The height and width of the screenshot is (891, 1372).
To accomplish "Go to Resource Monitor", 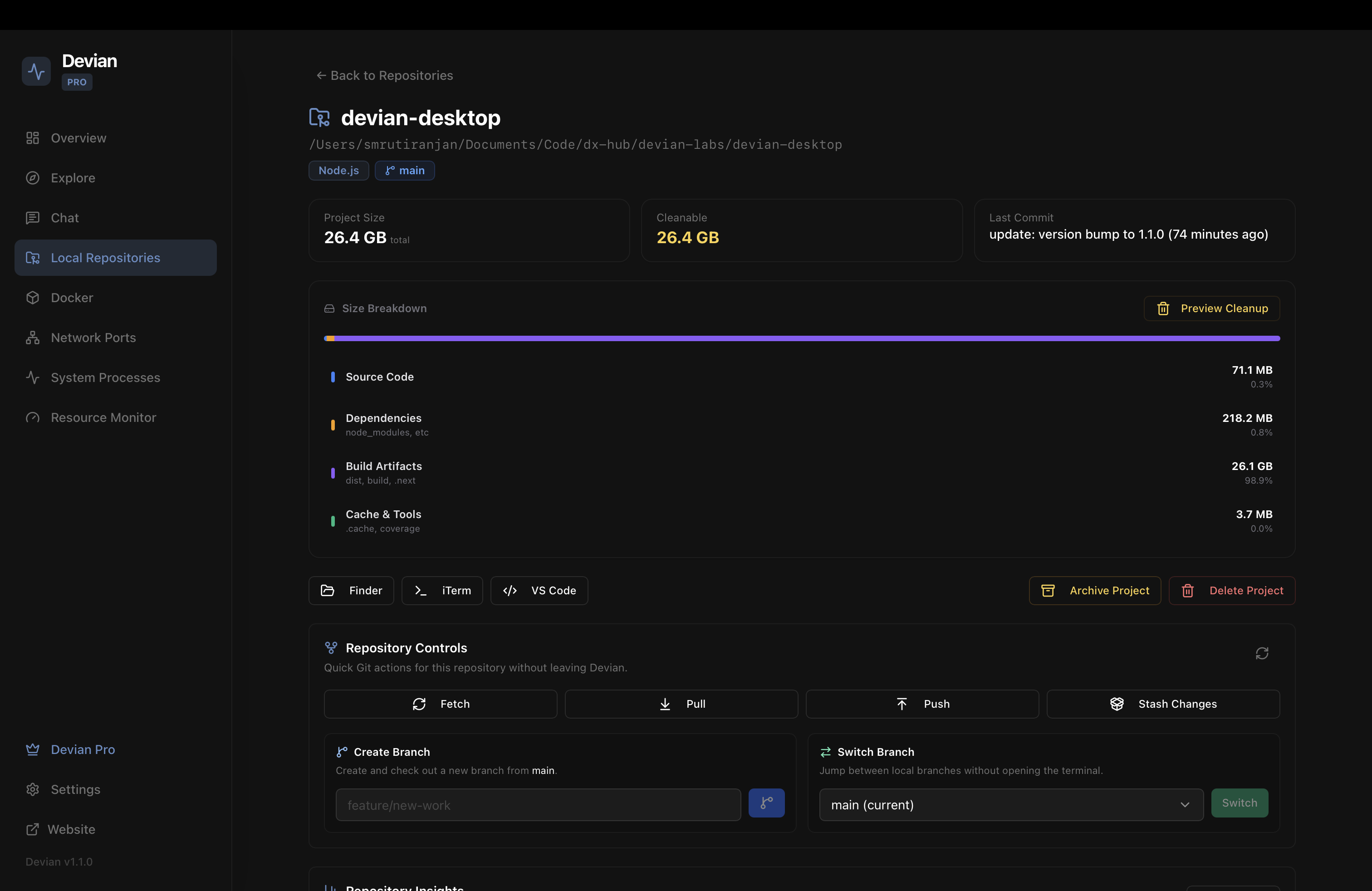I will coord(103,417).
